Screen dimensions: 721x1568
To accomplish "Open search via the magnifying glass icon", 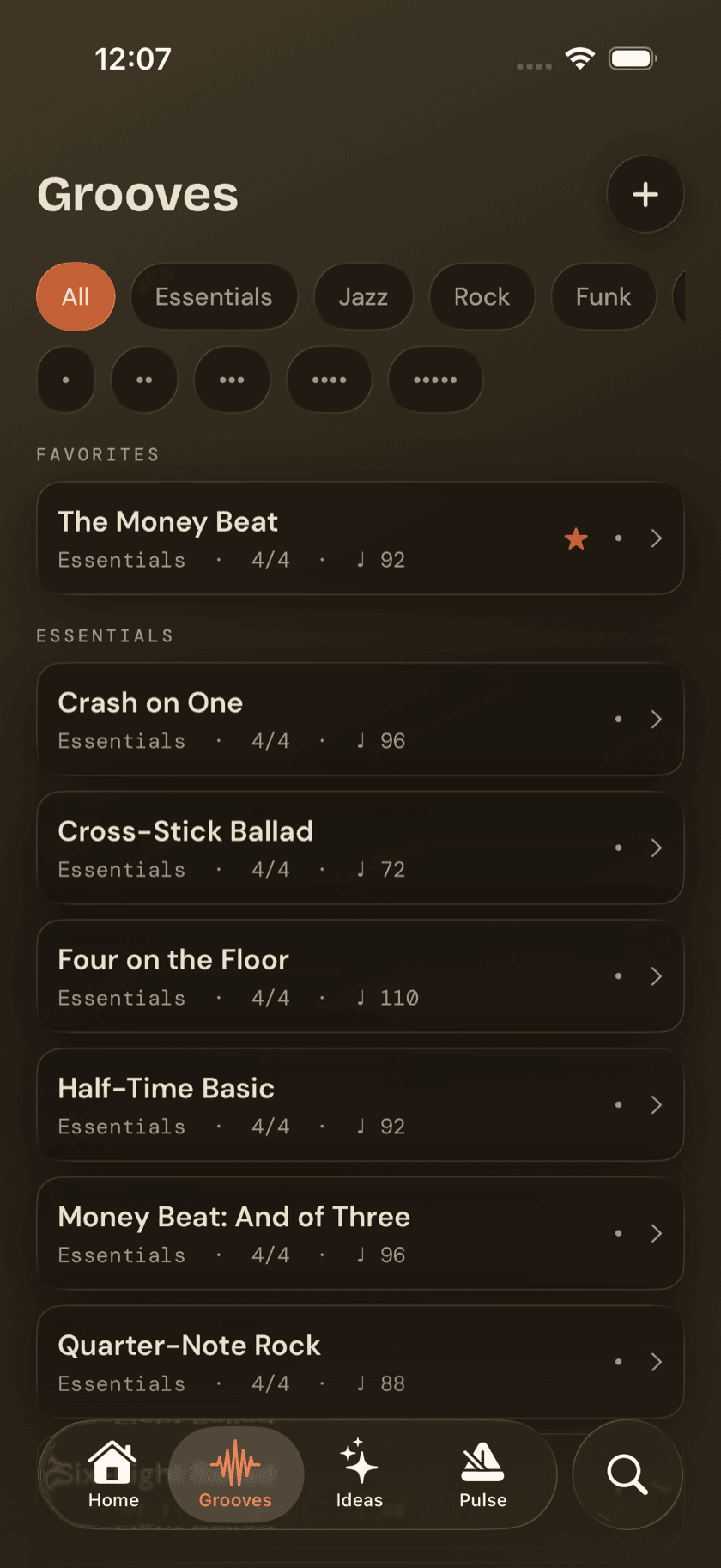I will [x=627, y=1474].
